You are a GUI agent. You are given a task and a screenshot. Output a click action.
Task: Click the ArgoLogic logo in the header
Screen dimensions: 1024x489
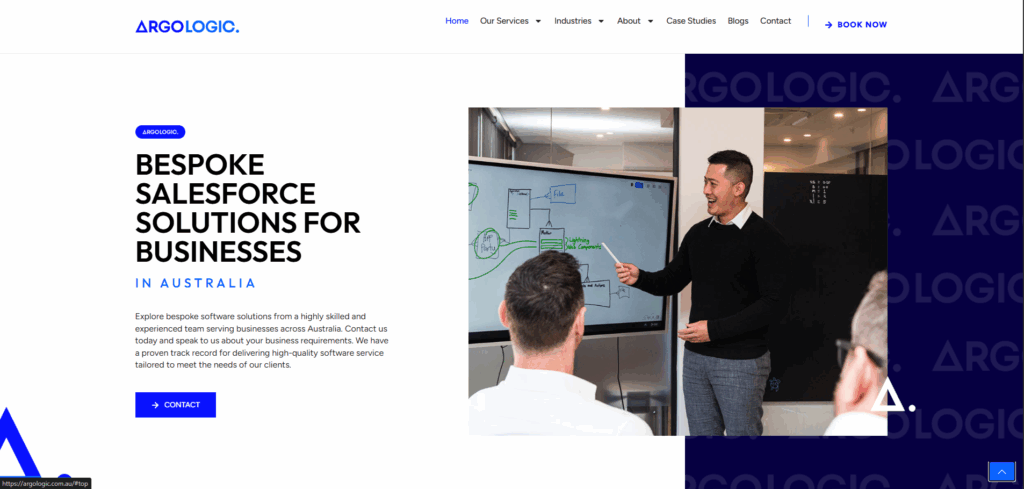(187, 27)
